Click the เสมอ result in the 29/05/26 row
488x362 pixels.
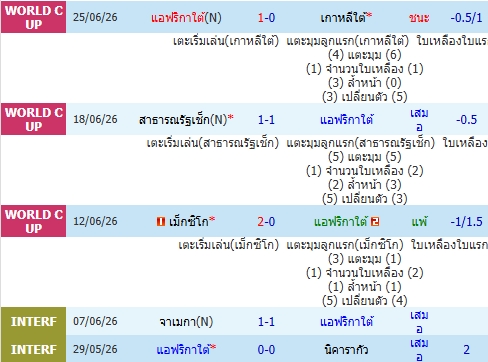(419, 349)
